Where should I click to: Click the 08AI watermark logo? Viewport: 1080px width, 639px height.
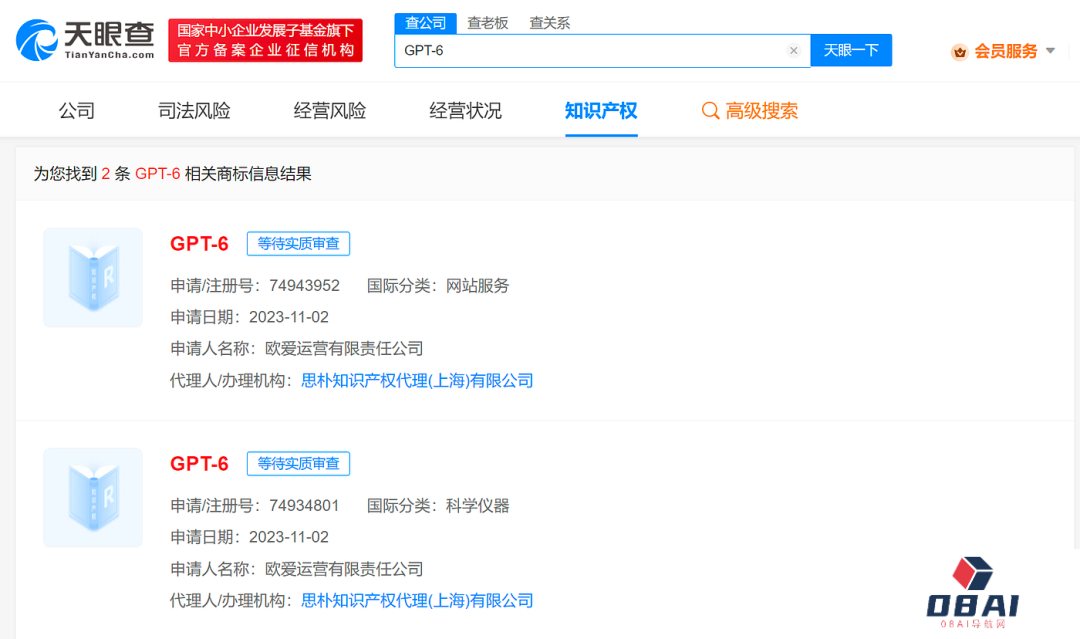click(972, 591)
